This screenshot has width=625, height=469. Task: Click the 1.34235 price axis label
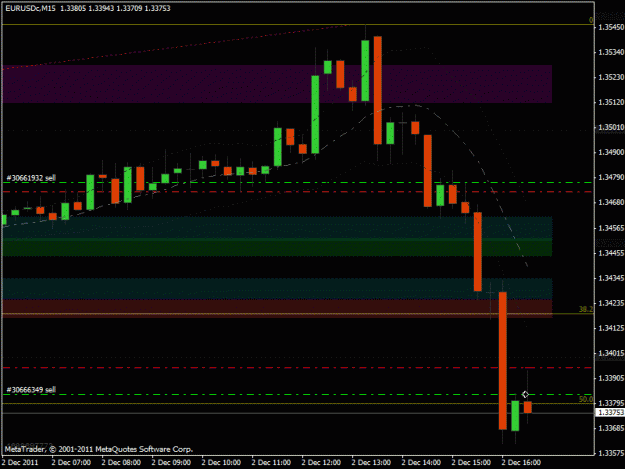[x=611, y=303]
